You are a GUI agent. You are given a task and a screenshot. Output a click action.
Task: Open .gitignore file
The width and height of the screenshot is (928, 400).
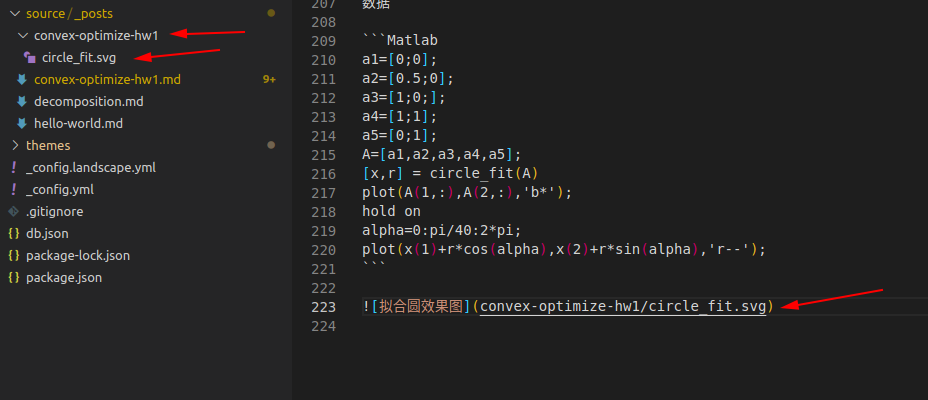54,211
